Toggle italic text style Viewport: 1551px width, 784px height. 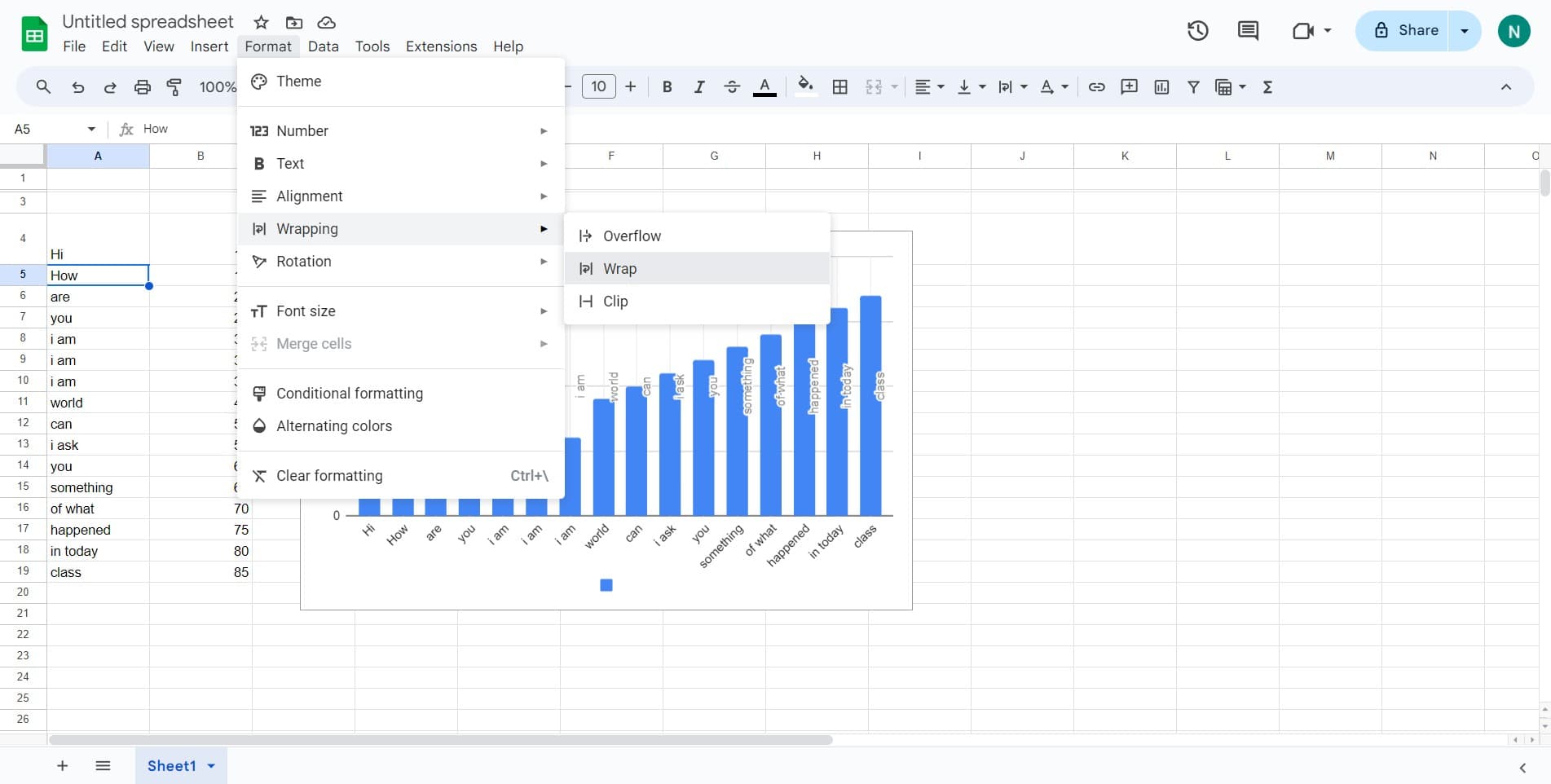[x=698, y=87]
